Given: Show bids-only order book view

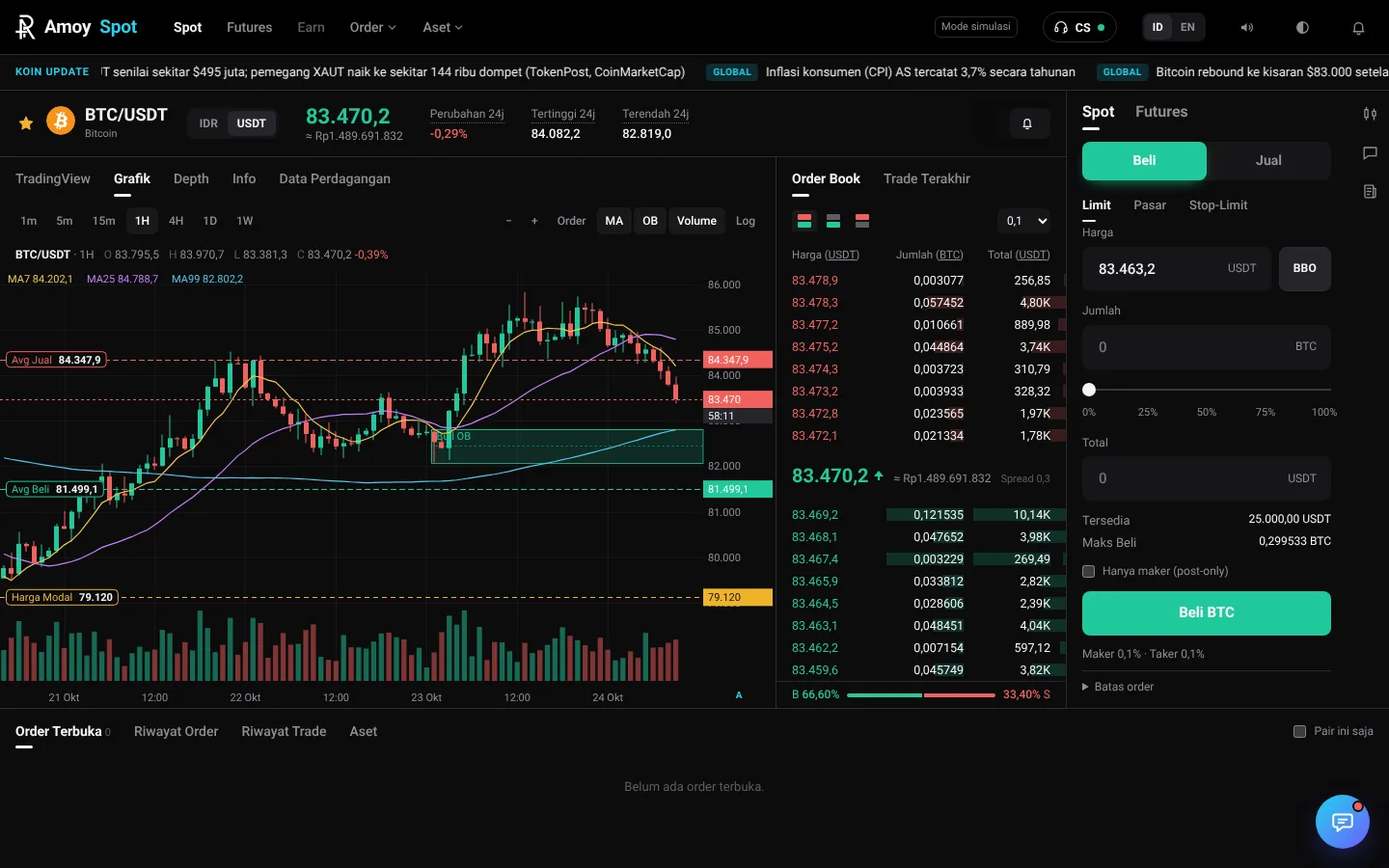Looking at the screenshot, I should (833, 221).
